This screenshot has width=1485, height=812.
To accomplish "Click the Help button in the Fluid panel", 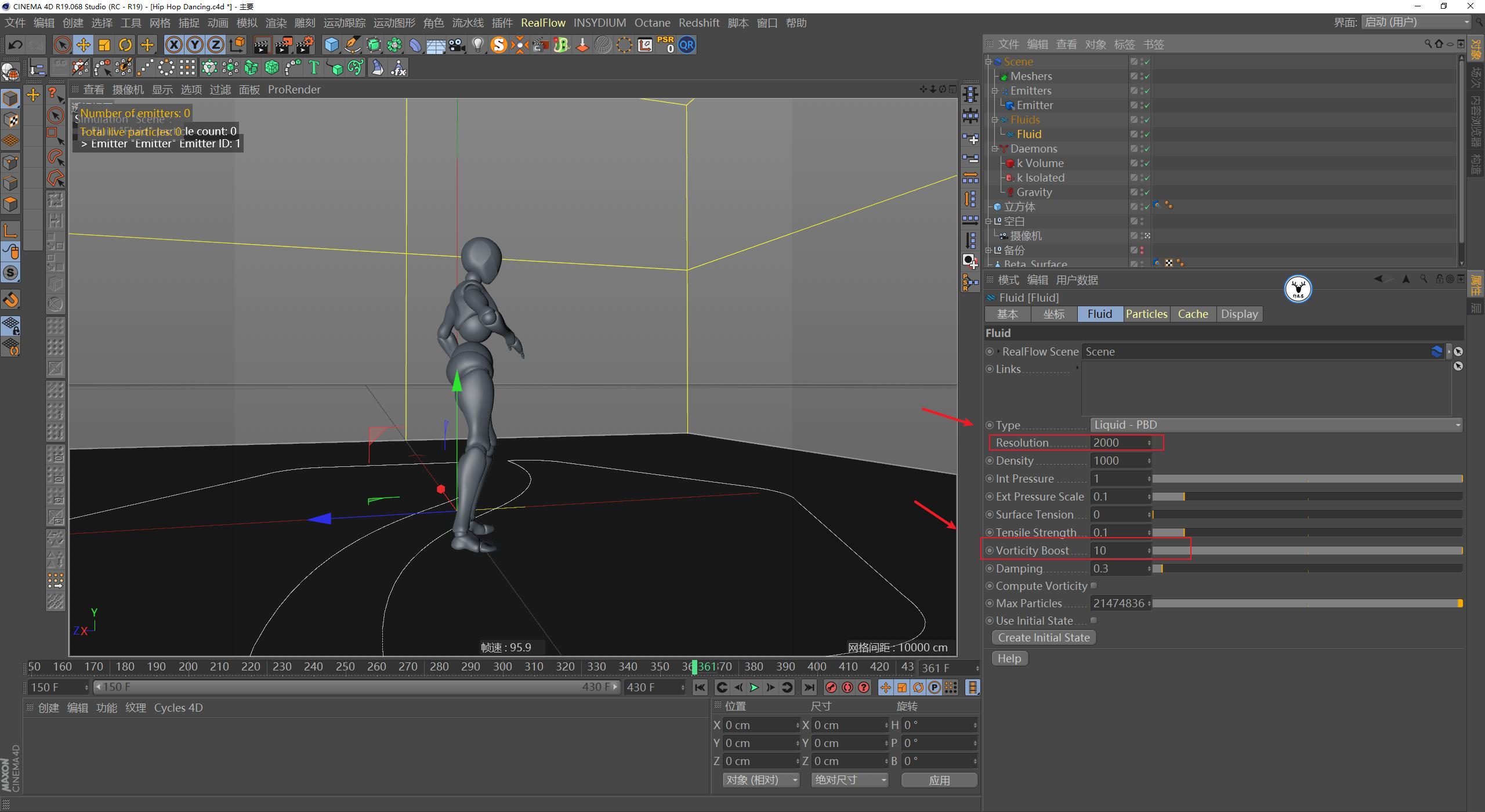I will click(1009, 658).
